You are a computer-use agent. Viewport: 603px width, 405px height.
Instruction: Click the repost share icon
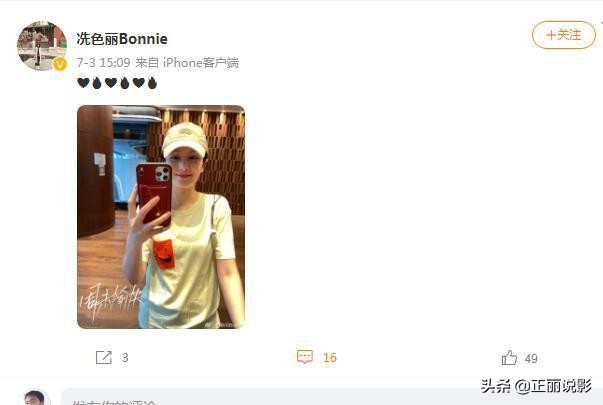tap(103, 357)
